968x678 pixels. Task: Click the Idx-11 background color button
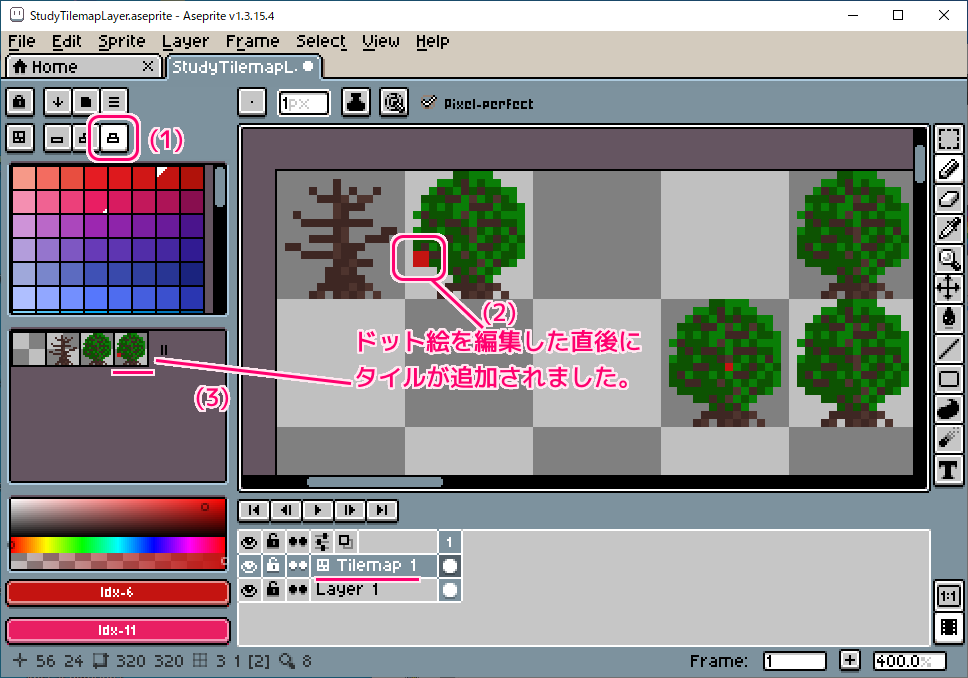pos(118,632)
